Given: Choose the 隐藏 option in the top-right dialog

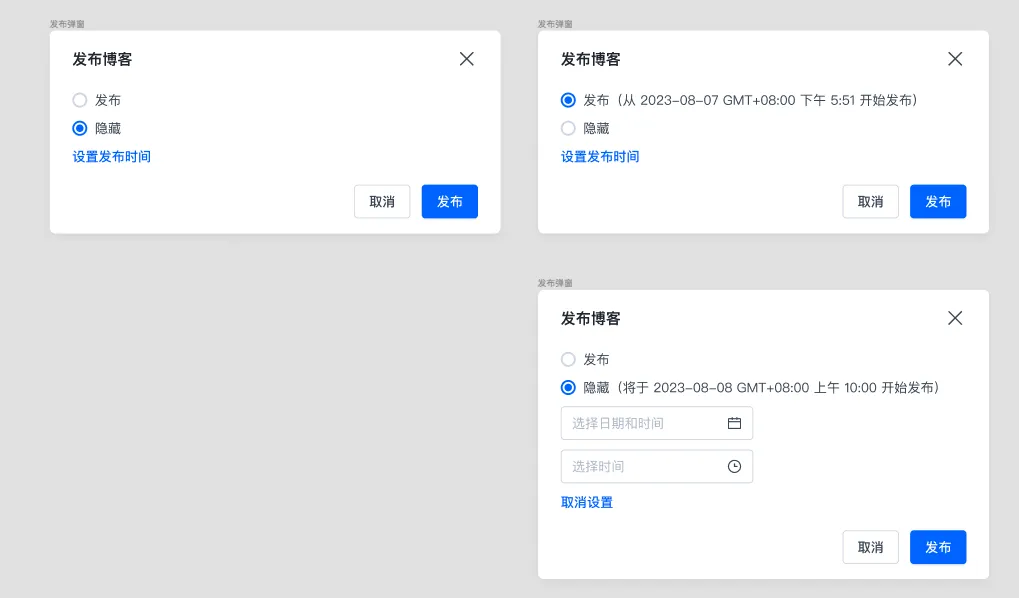Looking at the screenshot, I should [x=568, y=128].
